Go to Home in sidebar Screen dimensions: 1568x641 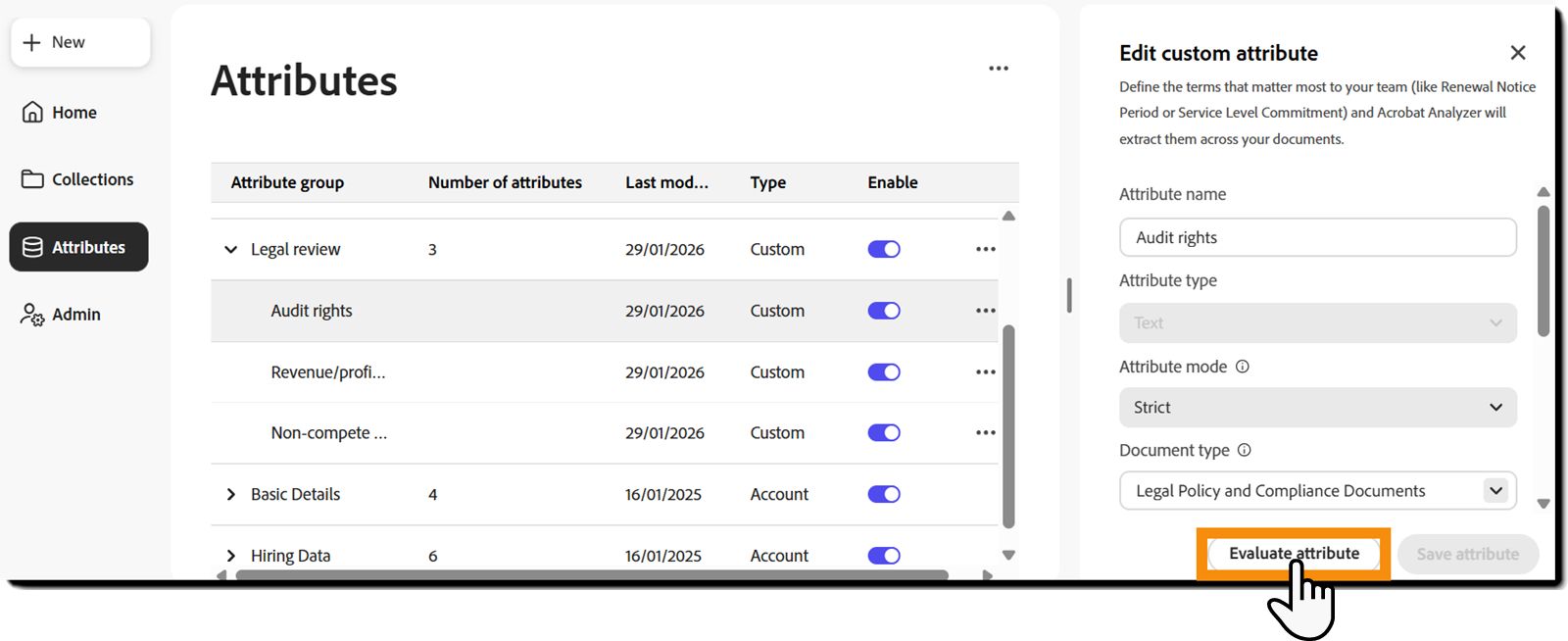pyautogui.click(x=61, y=113)
